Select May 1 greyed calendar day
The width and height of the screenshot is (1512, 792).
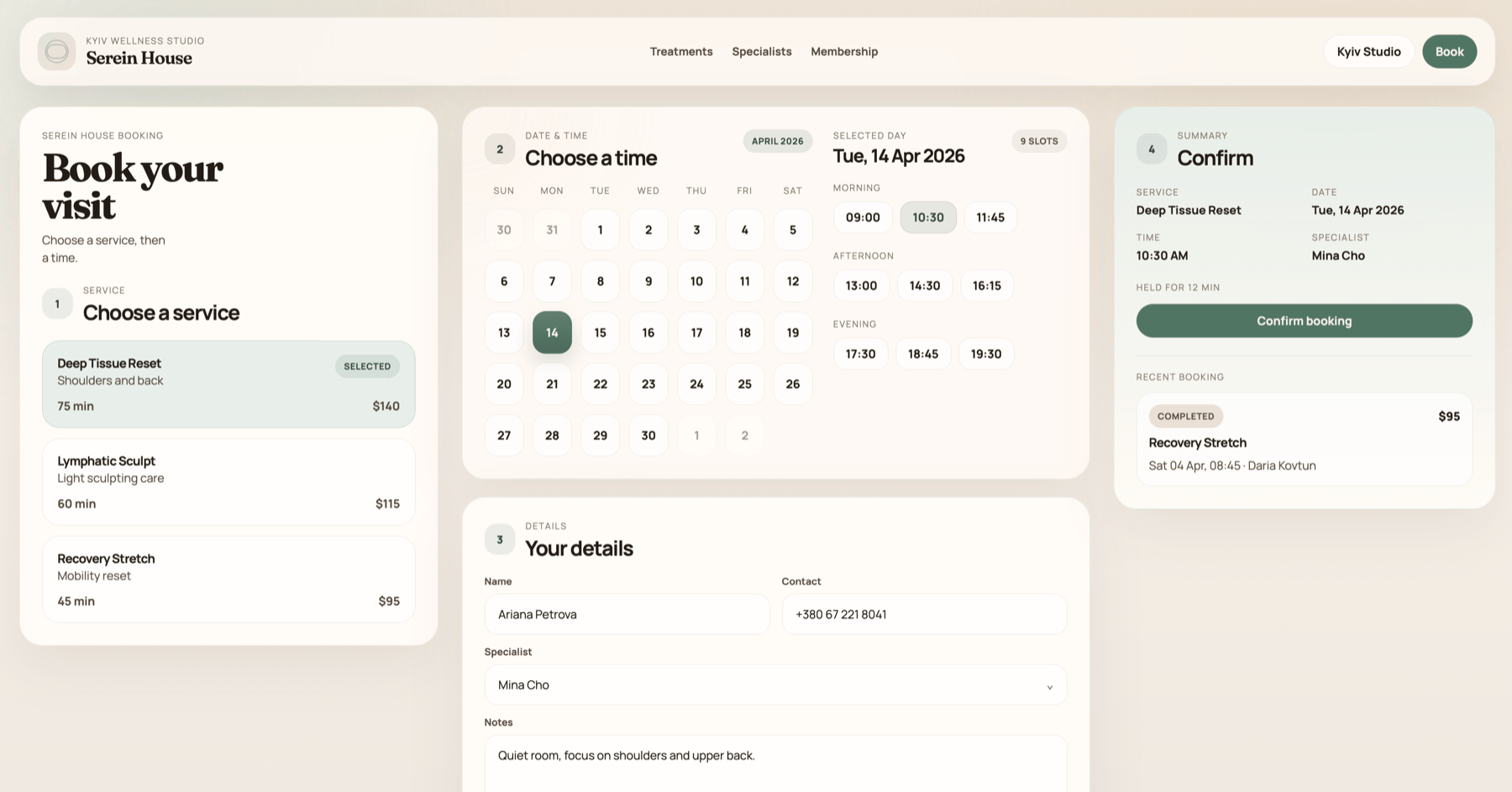point(696,435)
